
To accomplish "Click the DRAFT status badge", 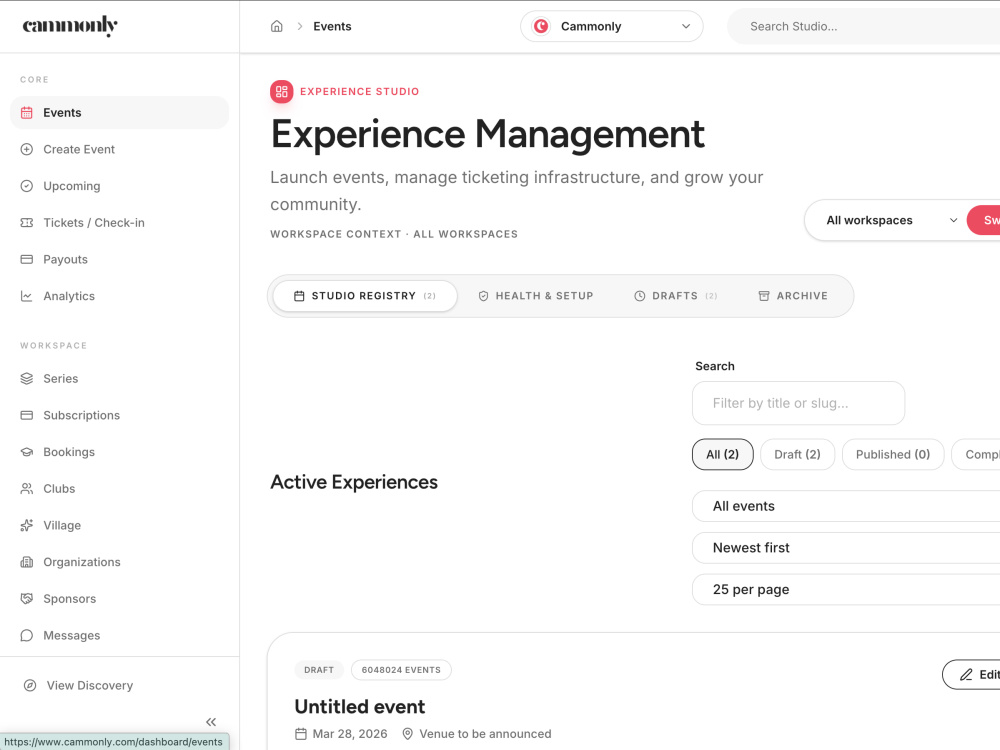I will (x=319, y=670).
